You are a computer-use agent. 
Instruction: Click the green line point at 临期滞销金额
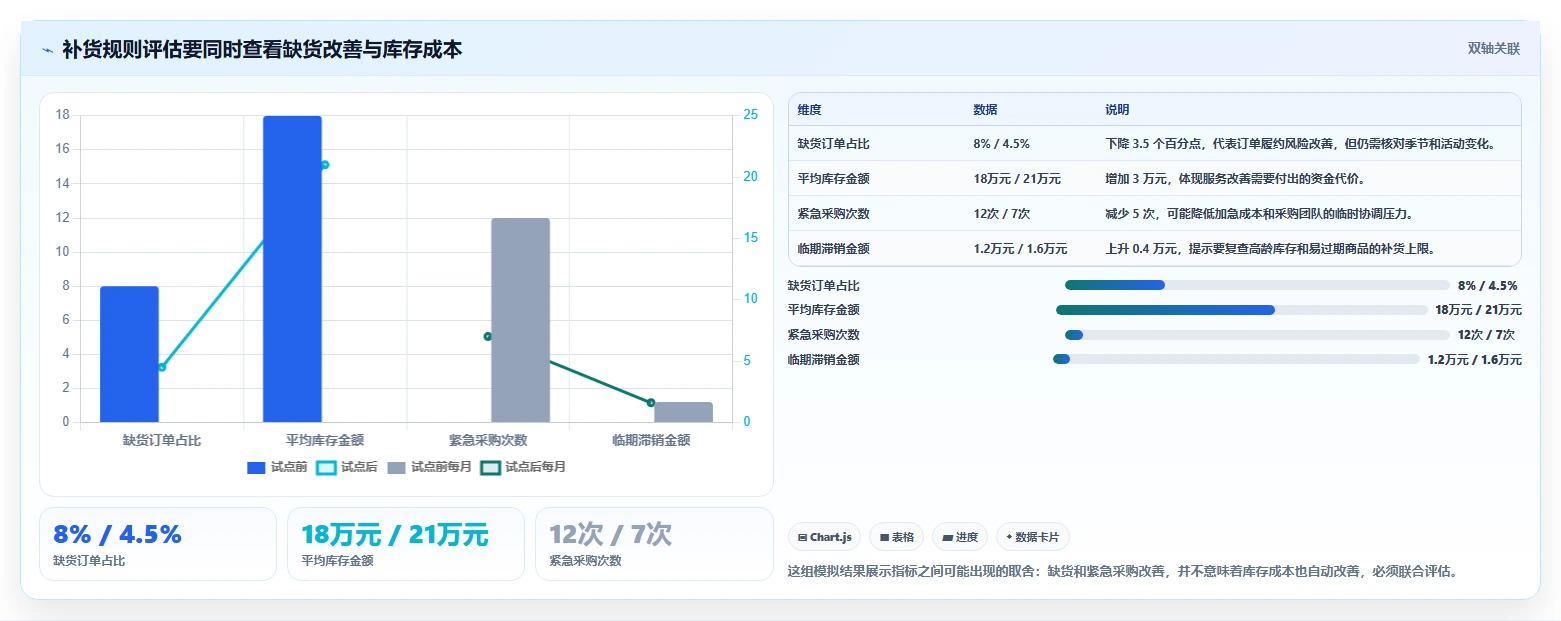click(x=651, y=403)
